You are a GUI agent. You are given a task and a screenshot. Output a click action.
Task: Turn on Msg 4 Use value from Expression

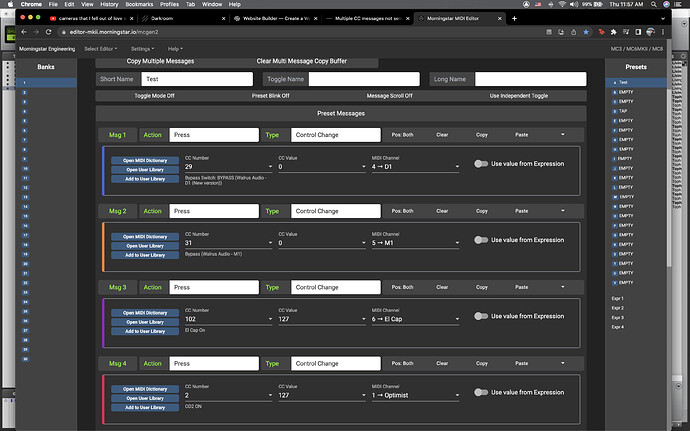[481, 393]
